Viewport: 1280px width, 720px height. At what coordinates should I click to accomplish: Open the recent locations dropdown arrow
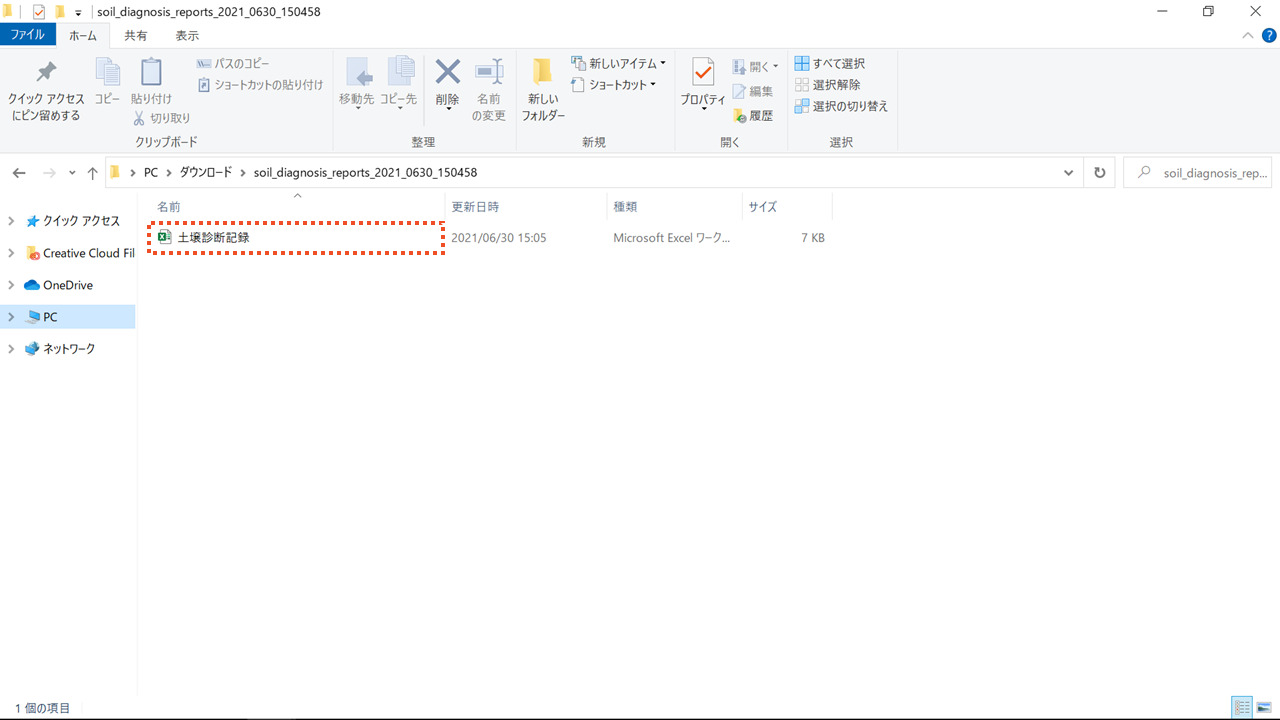(72, 173)
